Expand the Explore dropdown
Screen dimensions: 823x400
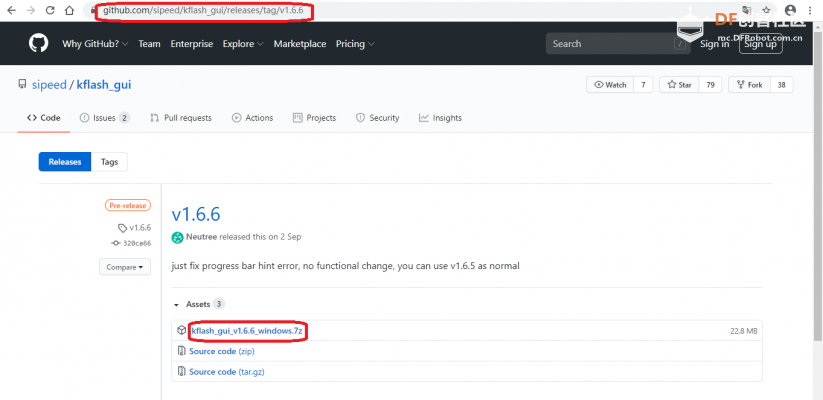243,44
